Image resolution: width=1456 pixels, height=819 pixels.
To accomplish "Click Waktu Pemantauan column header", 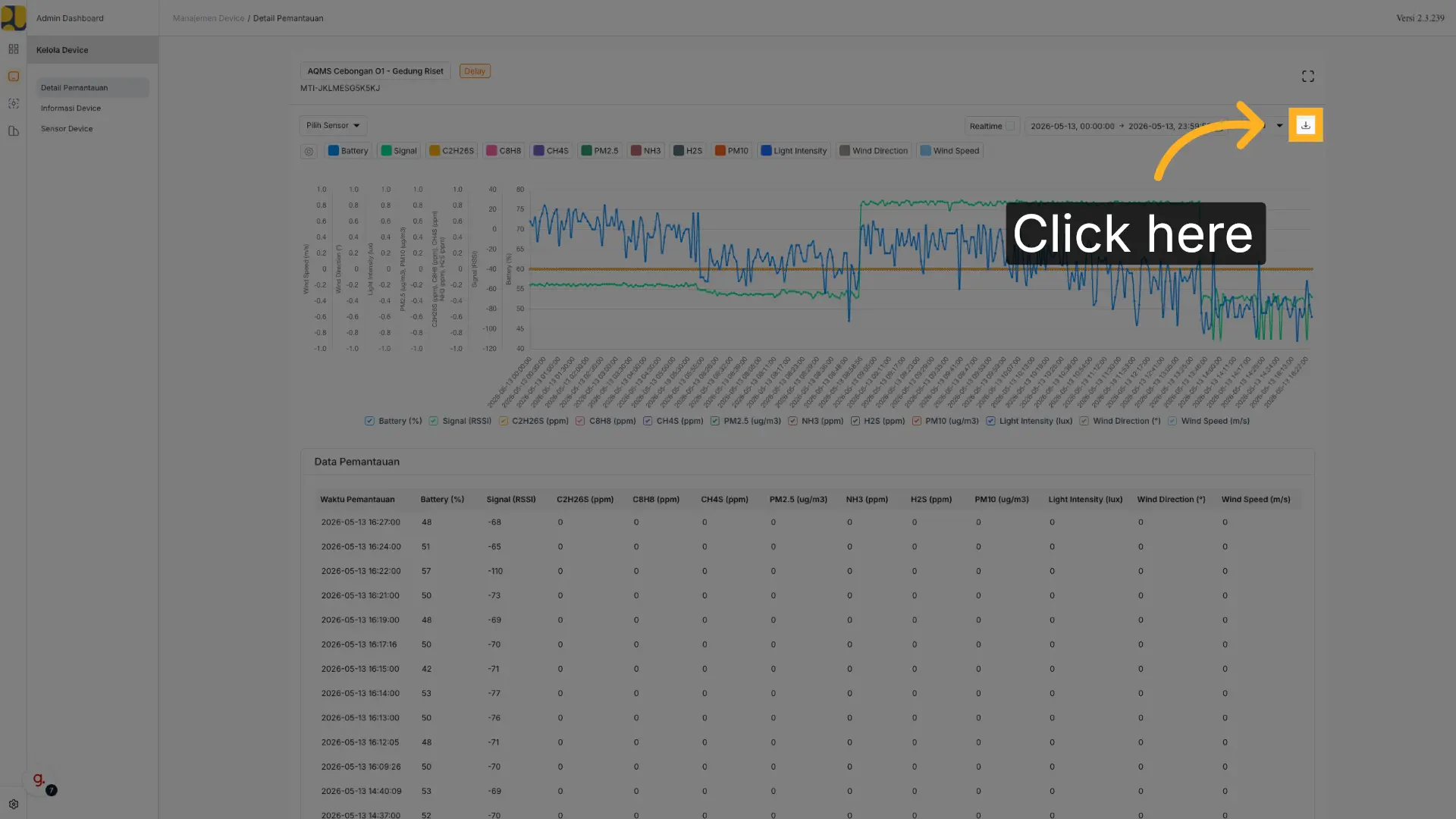I will tap(357, 500).
